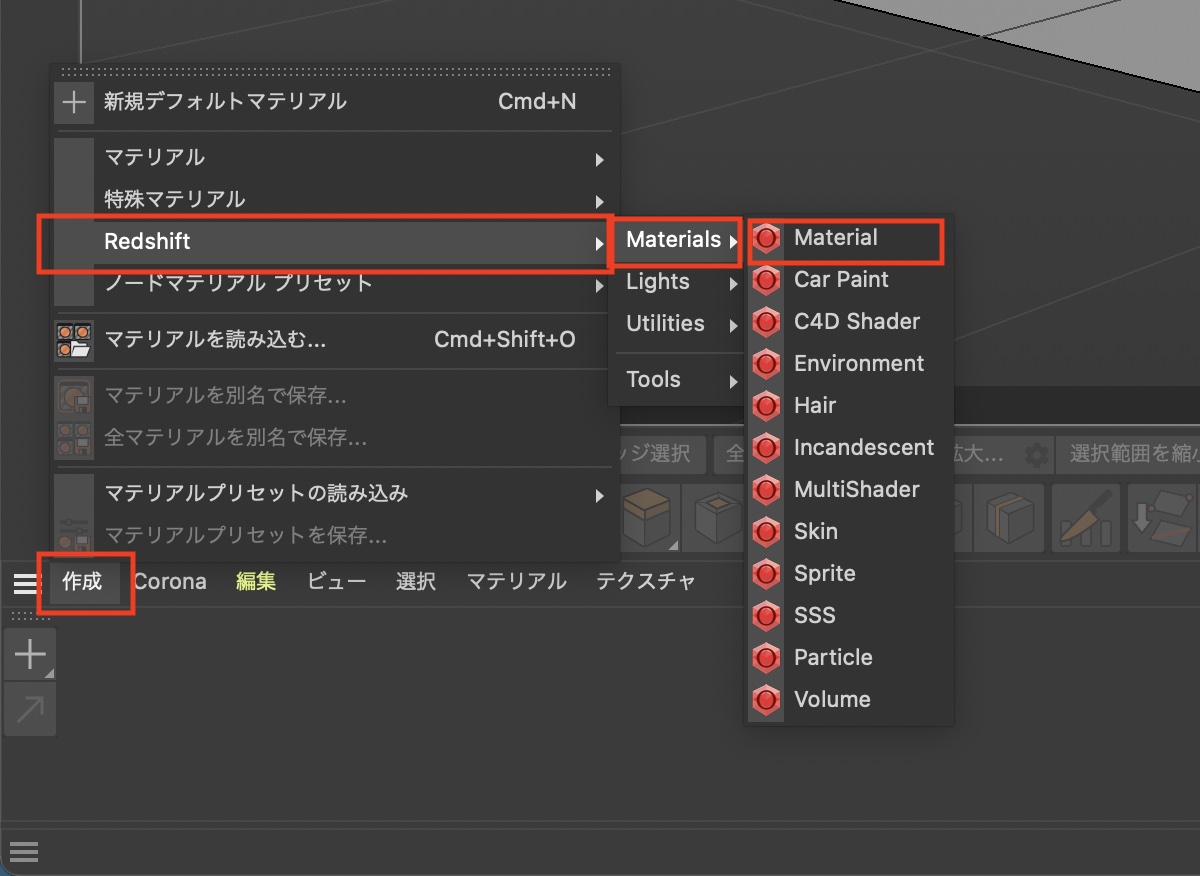1200x876 pixels.
Task: Click the マテリアルを読み込む folder icon
Action: point(74,340)
